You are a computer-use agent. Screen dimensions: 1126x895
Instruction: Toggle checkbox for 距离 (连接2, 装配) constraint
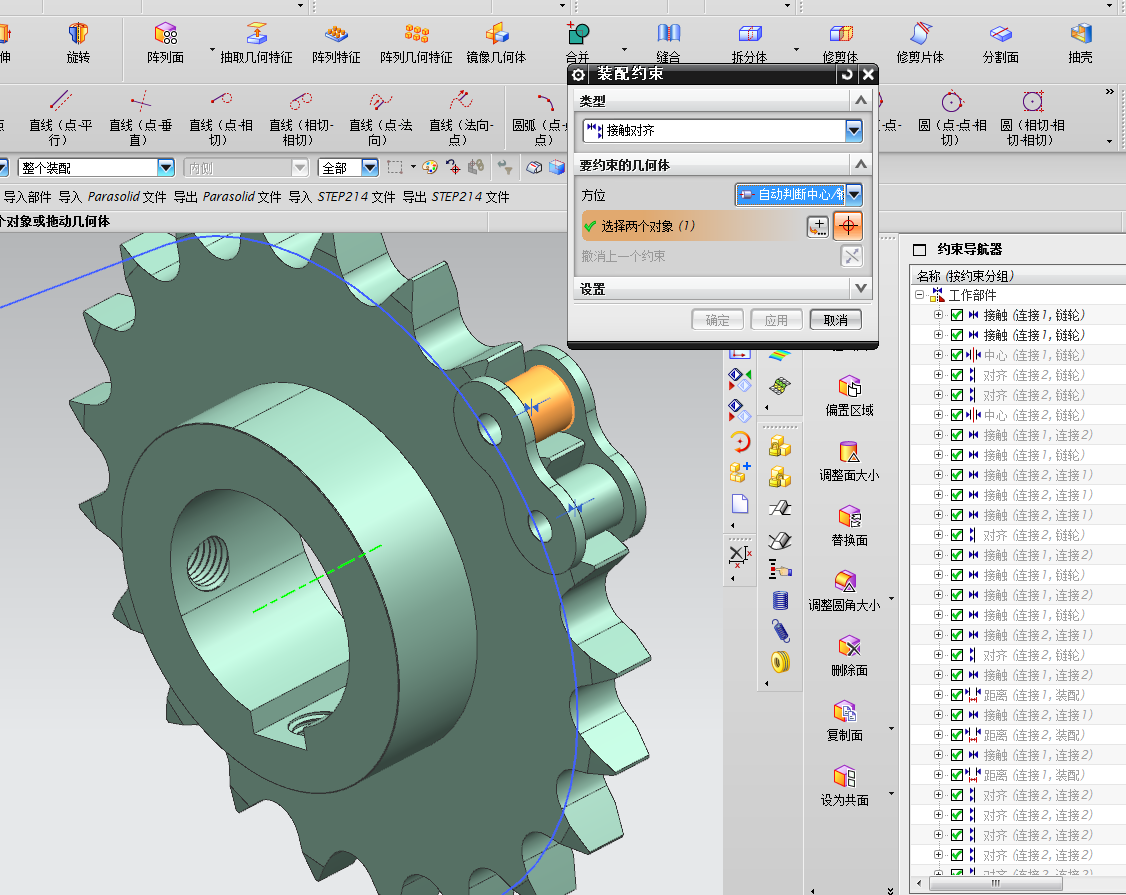pyautogui.click(x=957, y=735)
